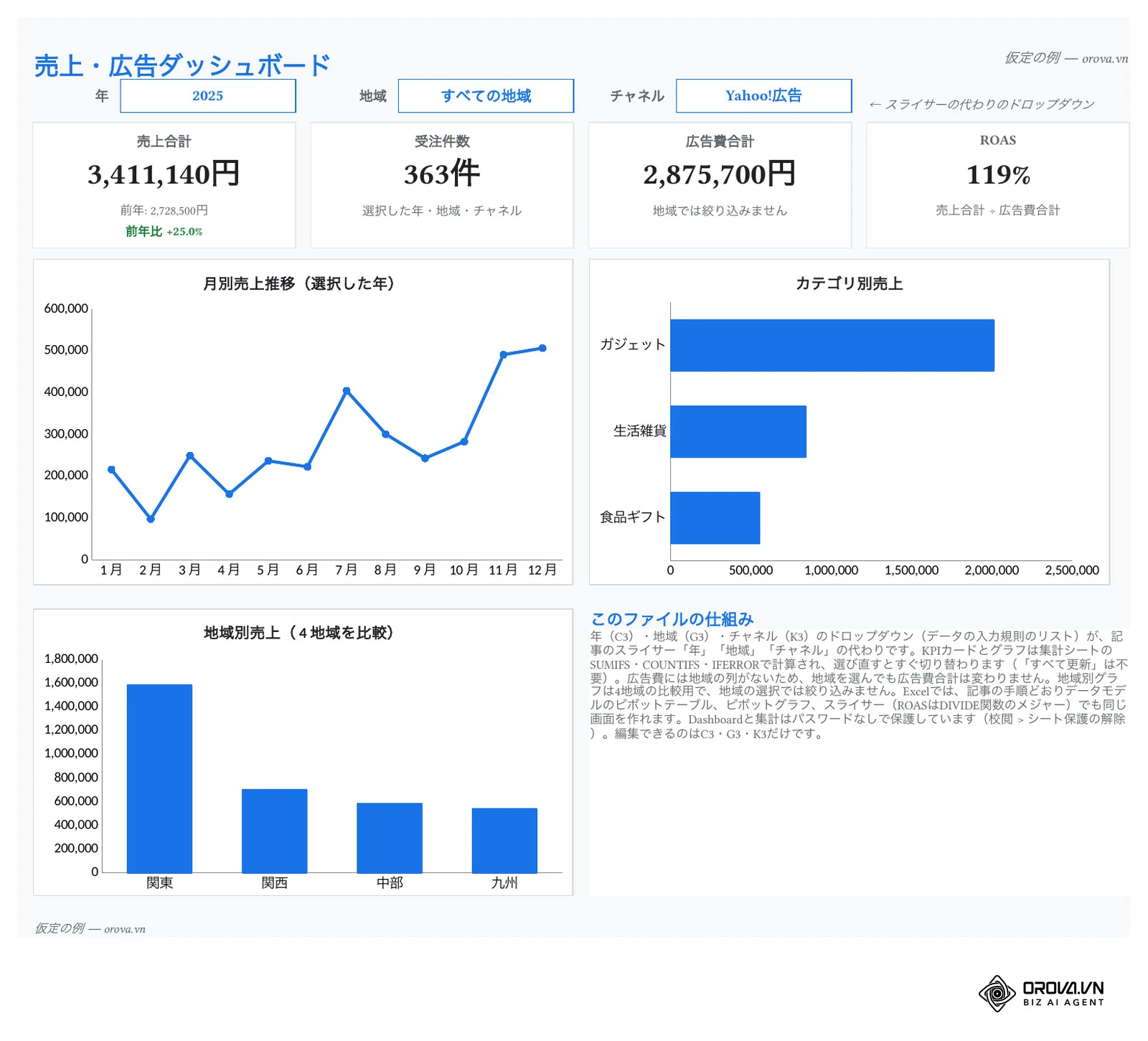Open the 地域 dropdown showing すべての地域
The image size is (1148, 1041).
486,95
